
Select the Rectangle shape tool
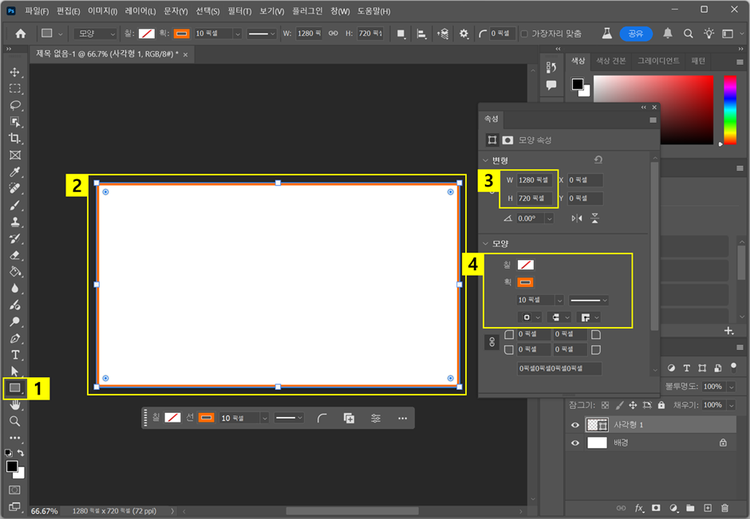[x=15, y=387]
